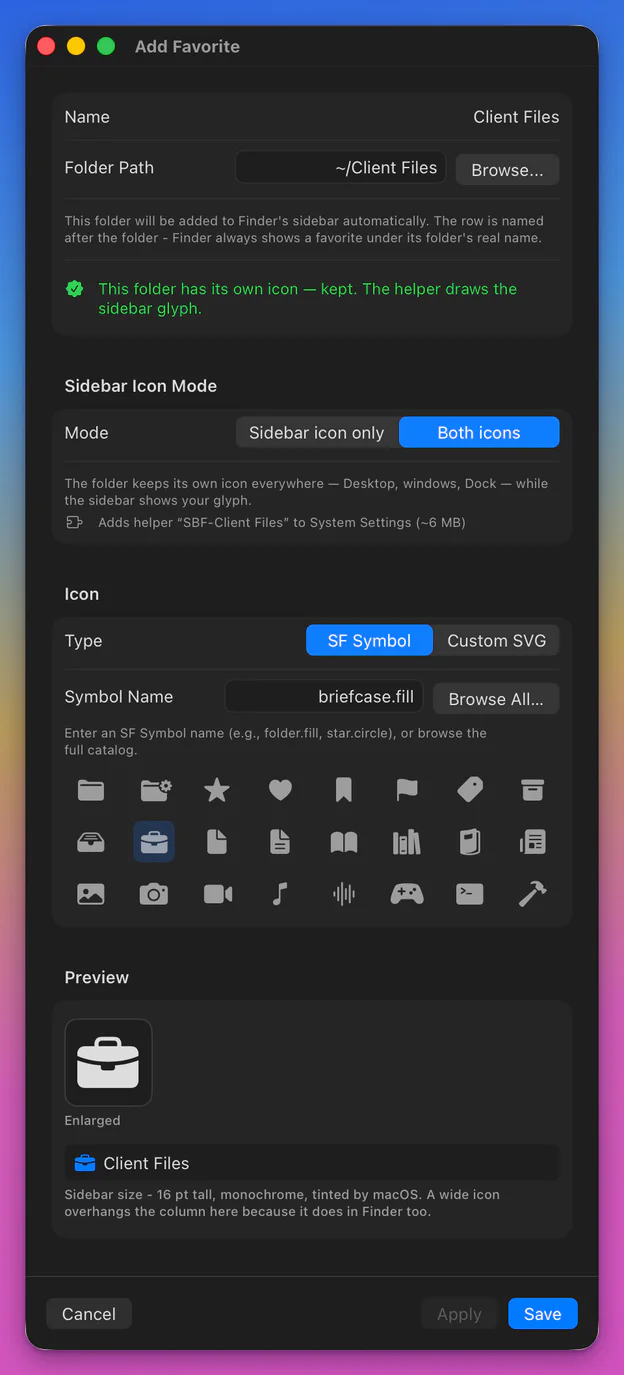This screenshot has height=1375, width=624.
Task: Pick the camera symbol
Action: (x=154, y=894)
